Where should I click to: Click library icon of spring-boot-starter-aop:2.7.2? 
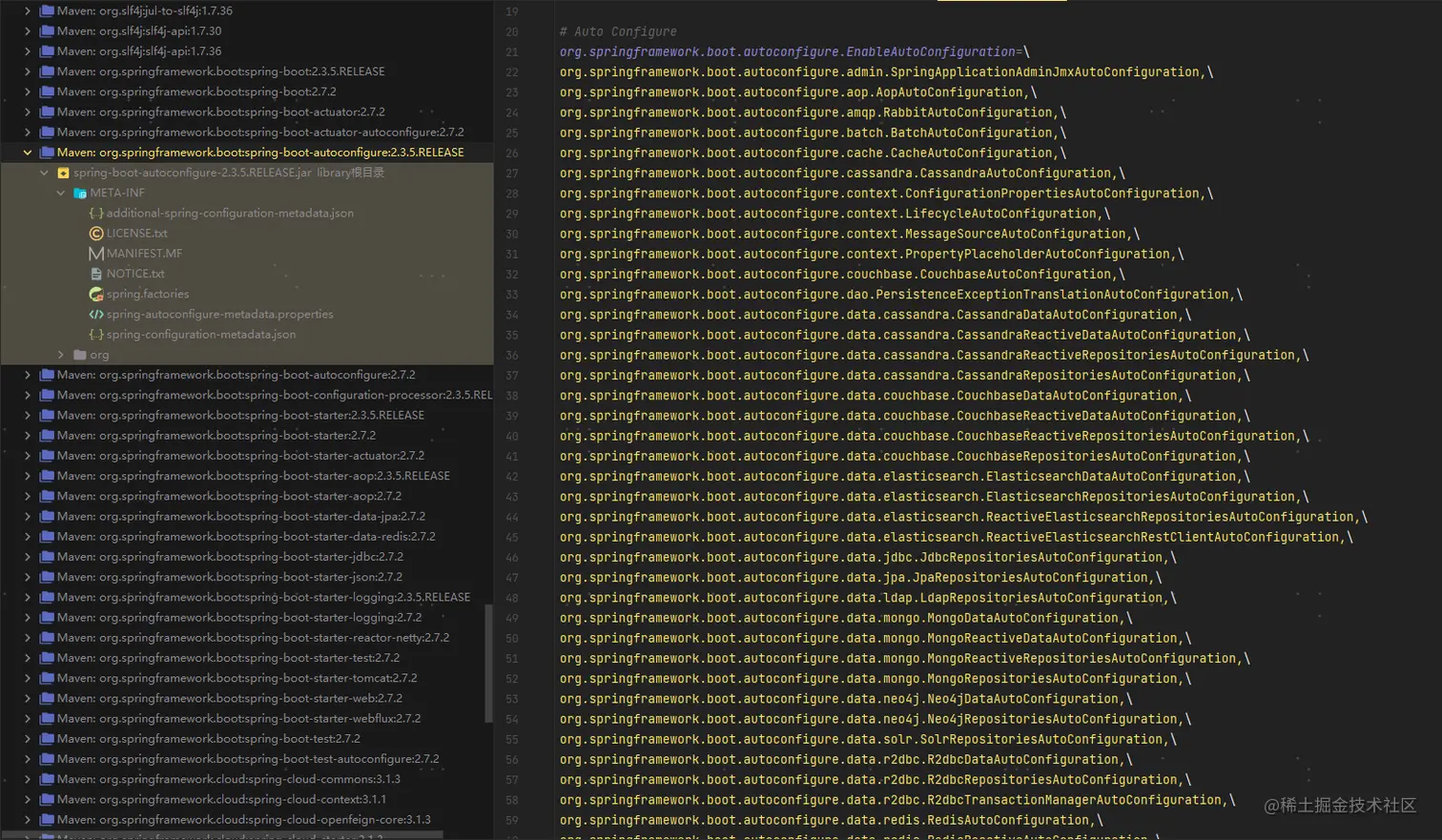(x=47, y=496)
